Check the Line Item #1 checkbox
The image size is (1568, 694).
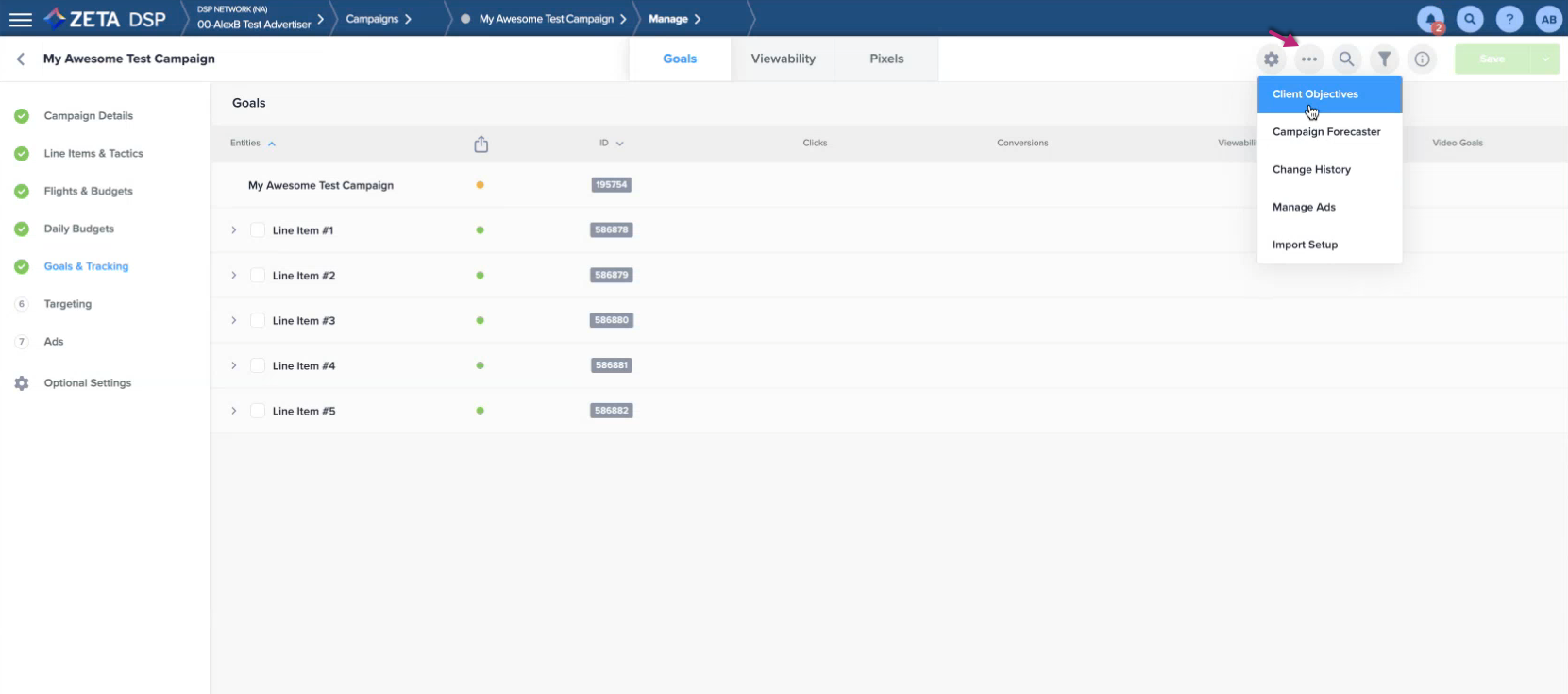click(x=258, y=230)
